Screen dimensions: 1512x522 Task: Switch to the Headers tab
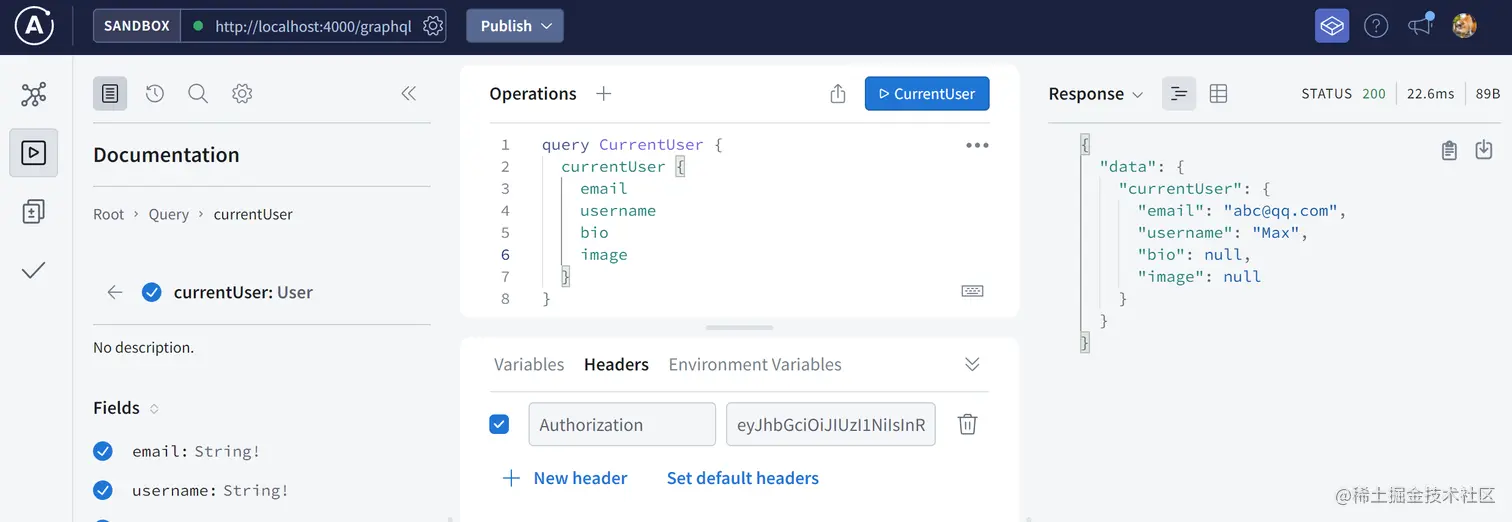[x=616, y=364]
